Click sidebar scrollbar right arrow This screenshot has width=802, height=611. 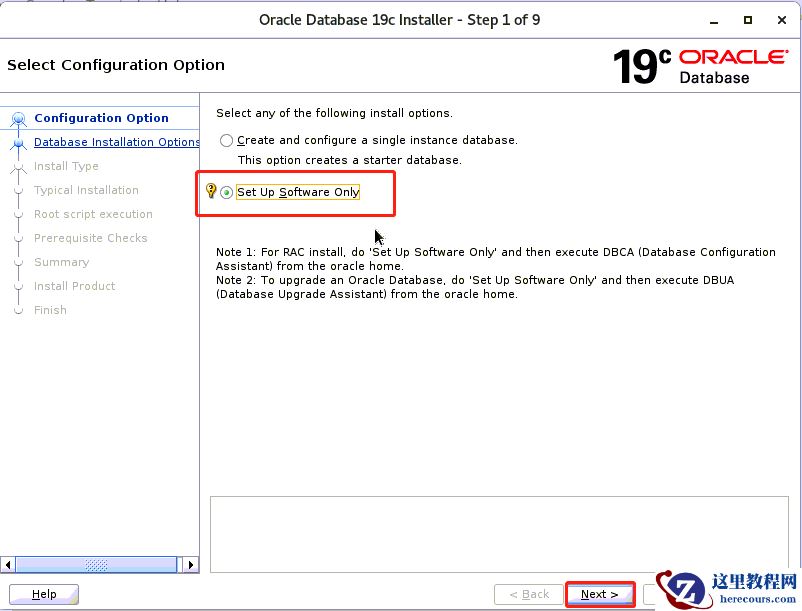coord(191,565)
